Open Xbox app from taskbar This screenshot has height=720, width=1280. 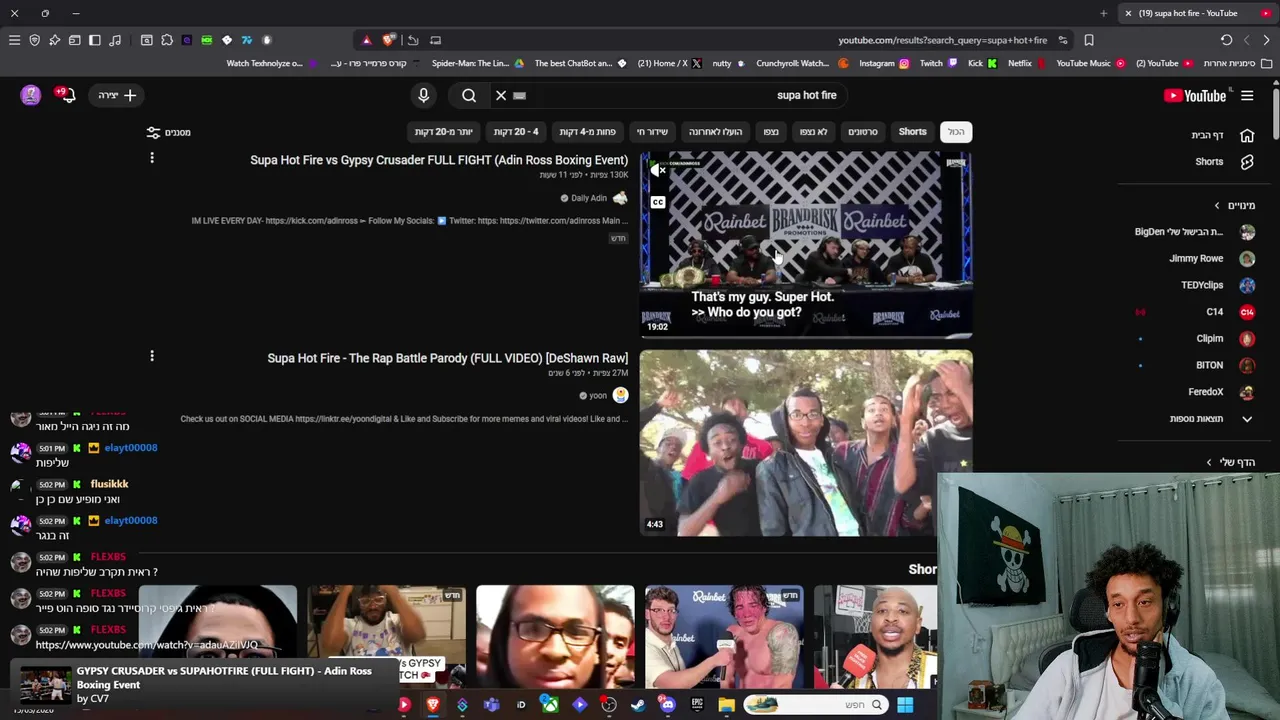tap(550, 705)
